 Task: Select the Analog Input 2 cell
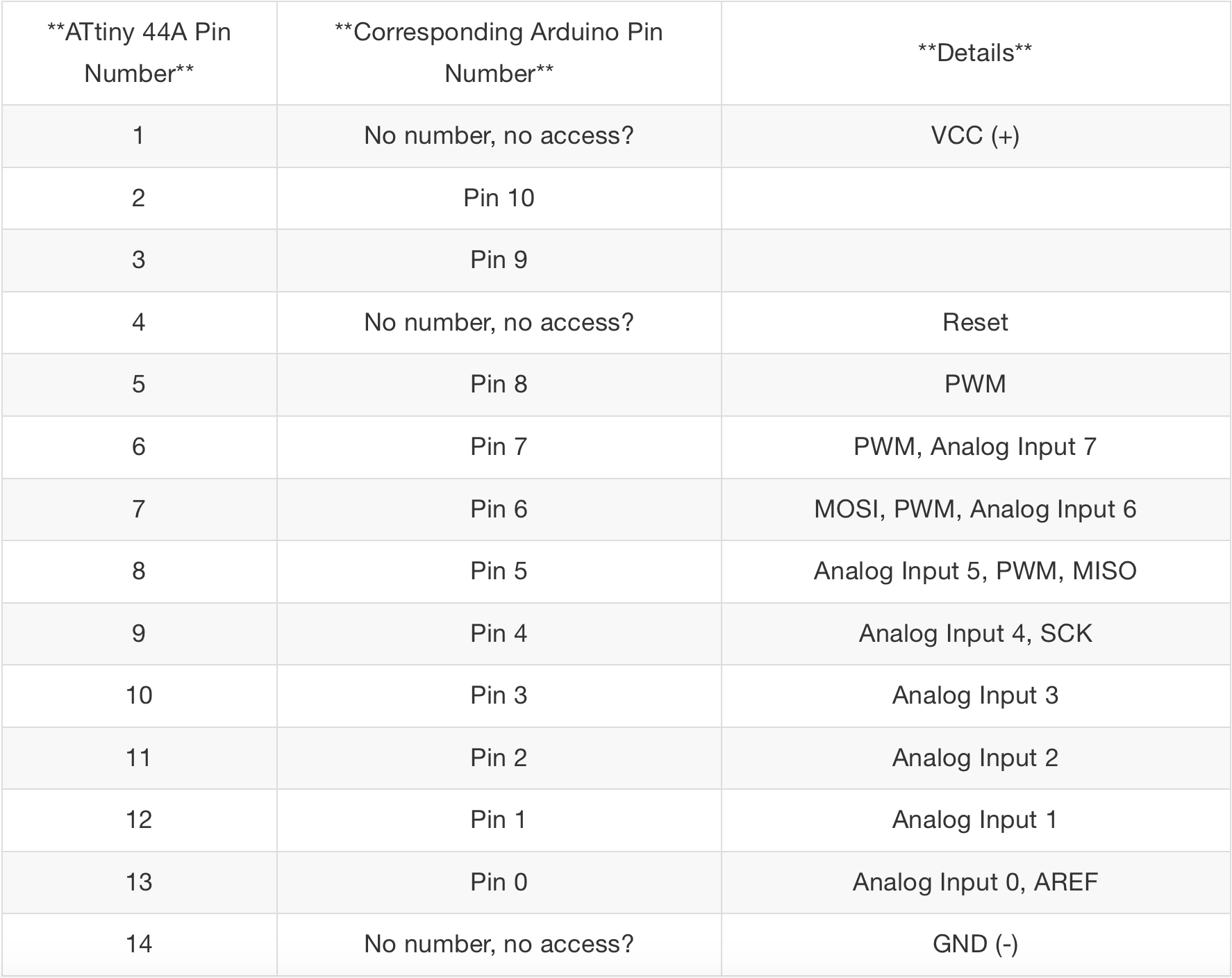[x=975, y=758]
